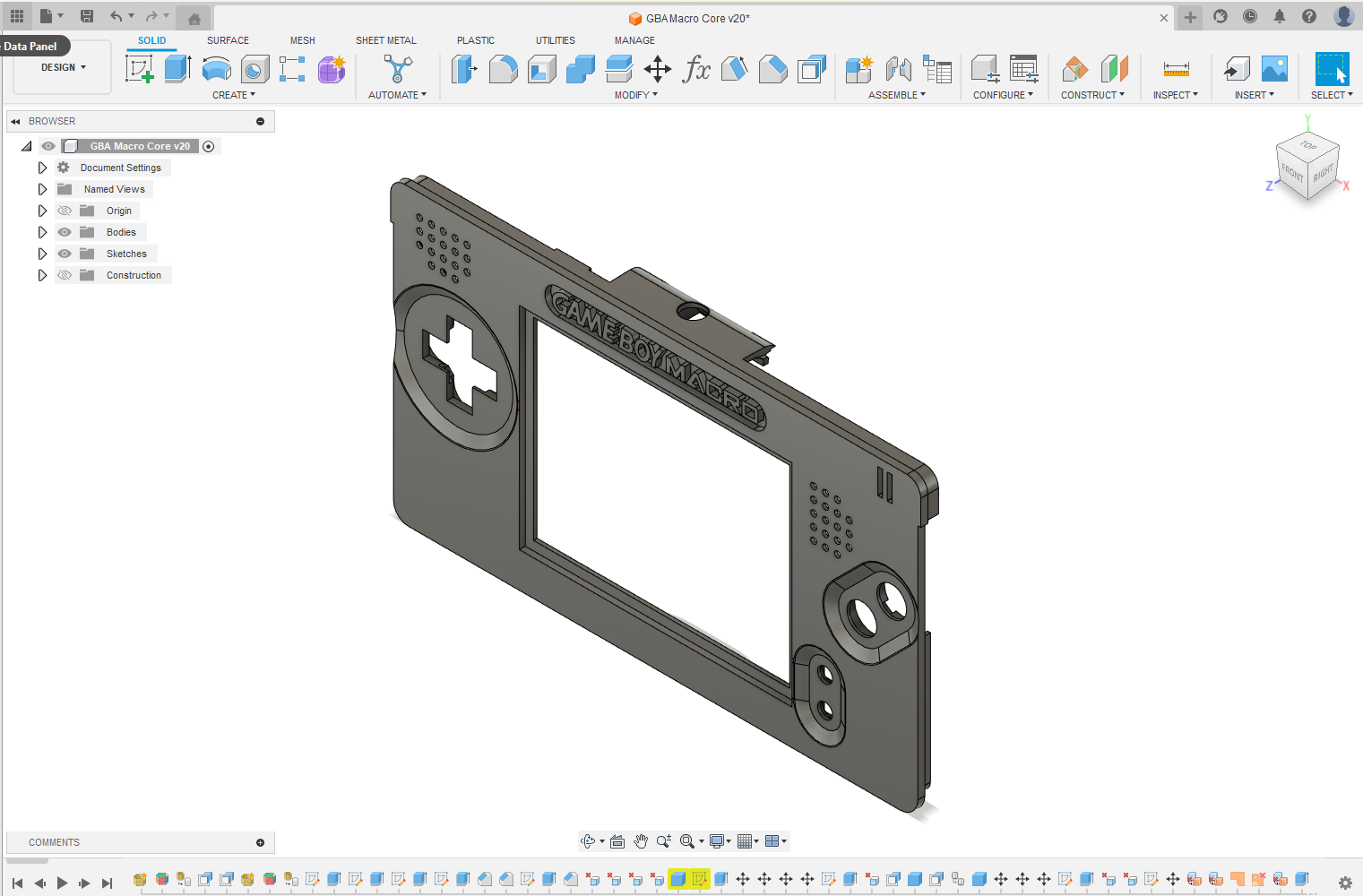The height and width of the screenshot is (896, 1363).
Task: Switch to the Manage tab
Action: (x=634, y=40)
